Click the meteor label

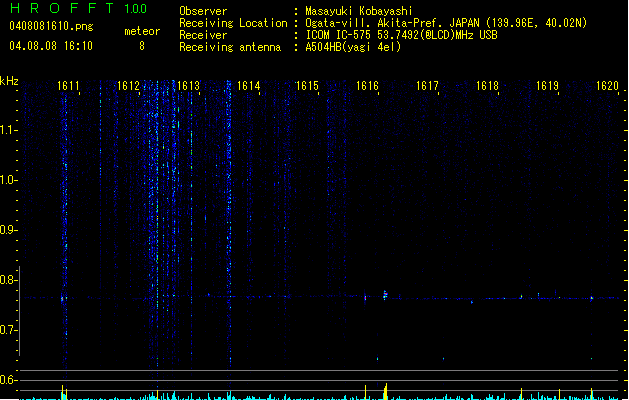click(x=142, y=31)
